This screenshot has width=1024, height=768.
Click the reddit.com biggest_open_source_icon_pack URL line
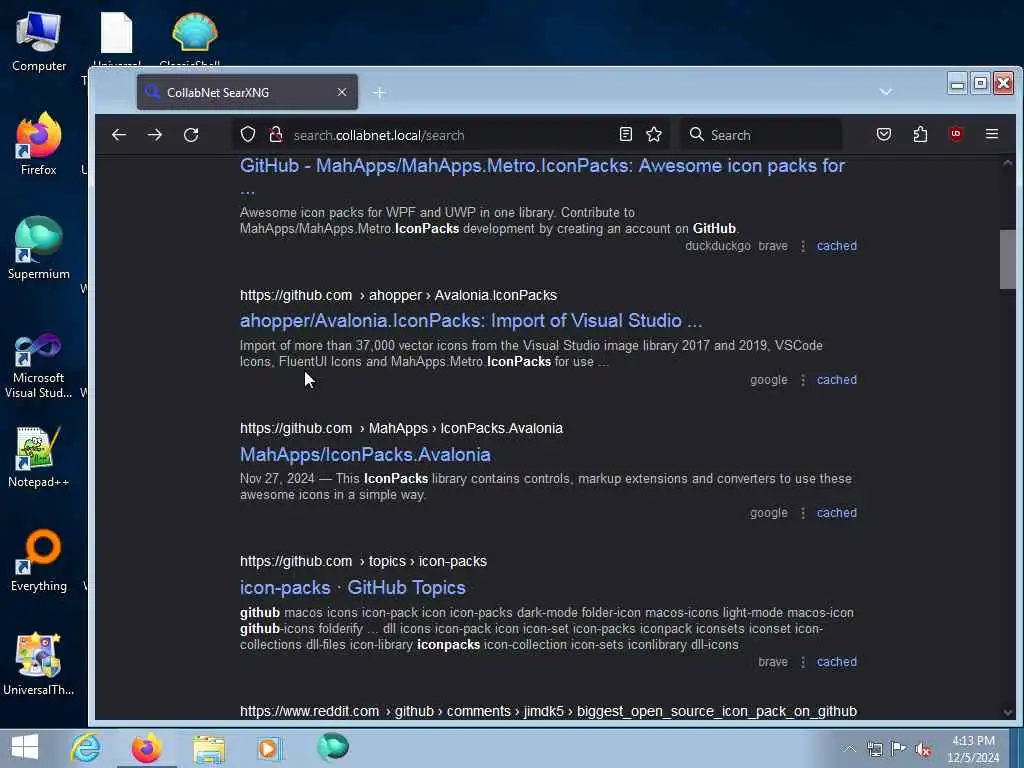548,711
